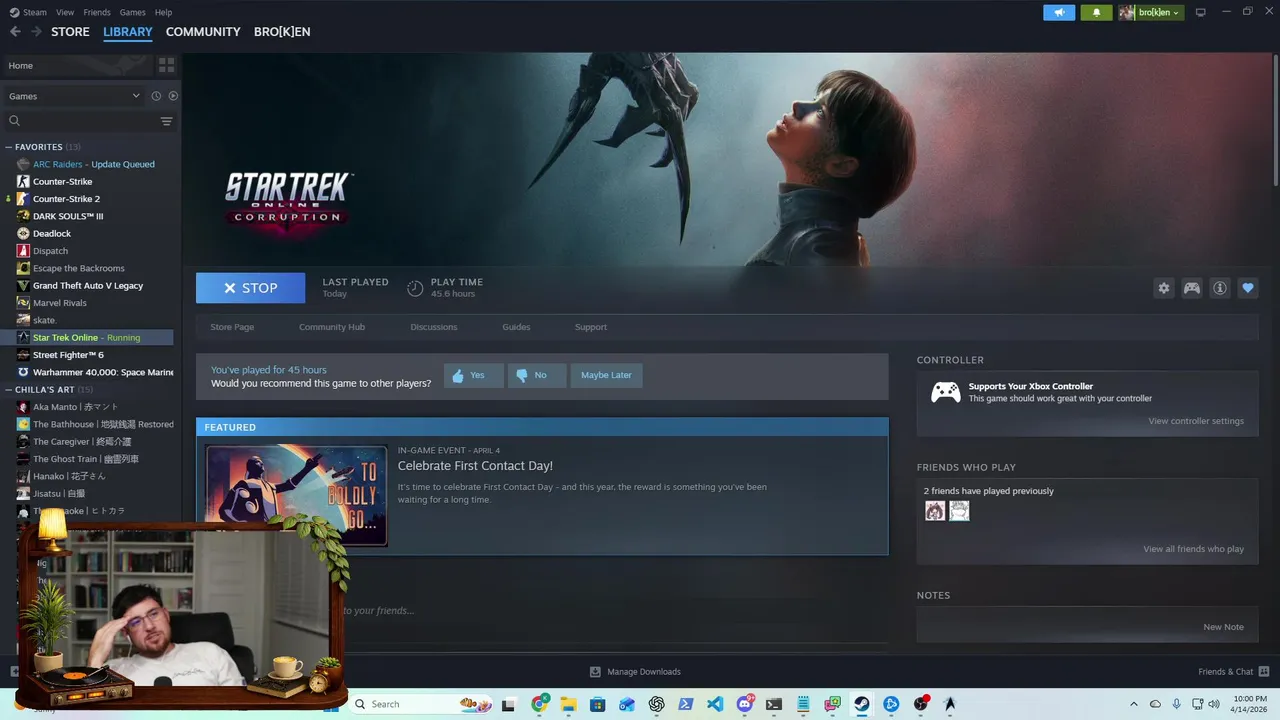Screen dimensions: 1280x720
Task: Go to the COMMUNITY tab
Action: [203, 32]
